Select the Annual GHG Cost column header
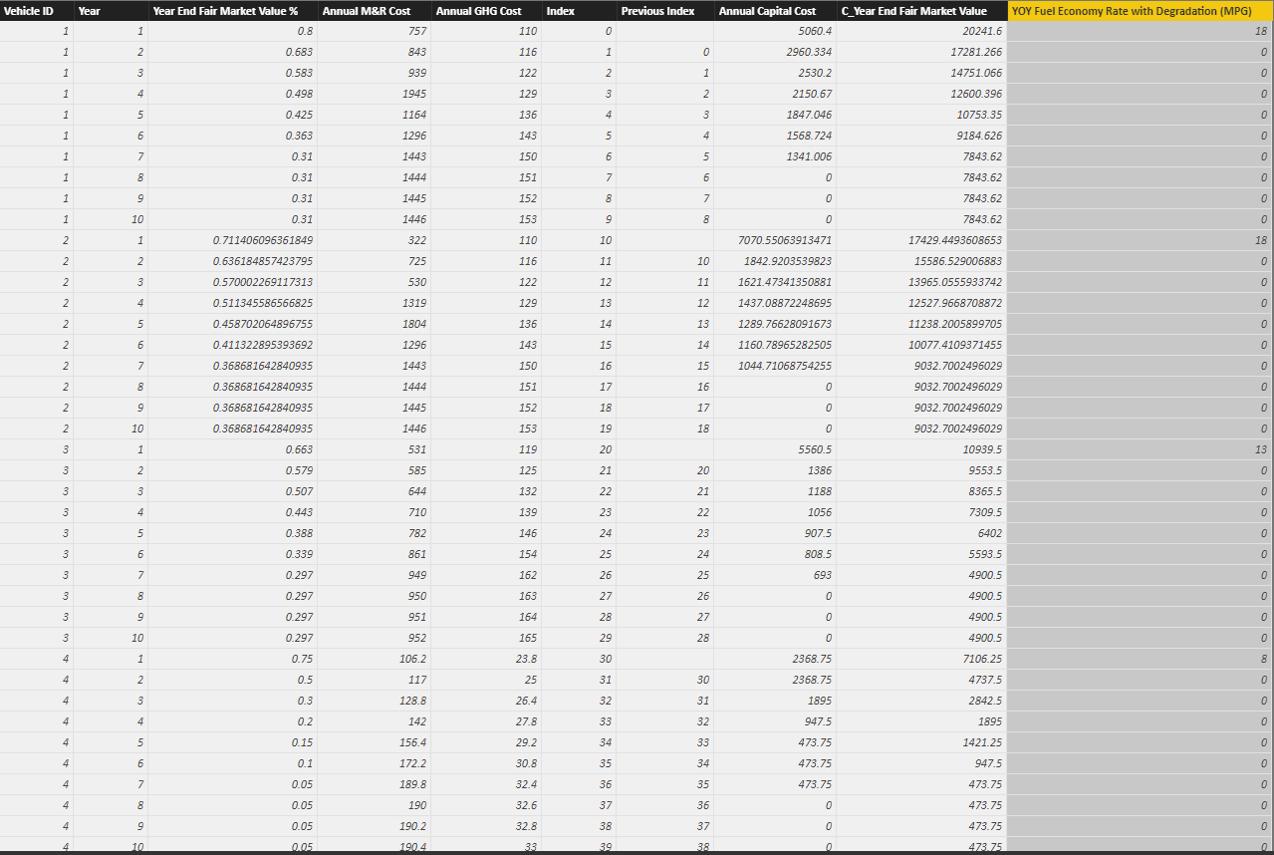This screenshot has height=855, width=1274. pos(486,11)
